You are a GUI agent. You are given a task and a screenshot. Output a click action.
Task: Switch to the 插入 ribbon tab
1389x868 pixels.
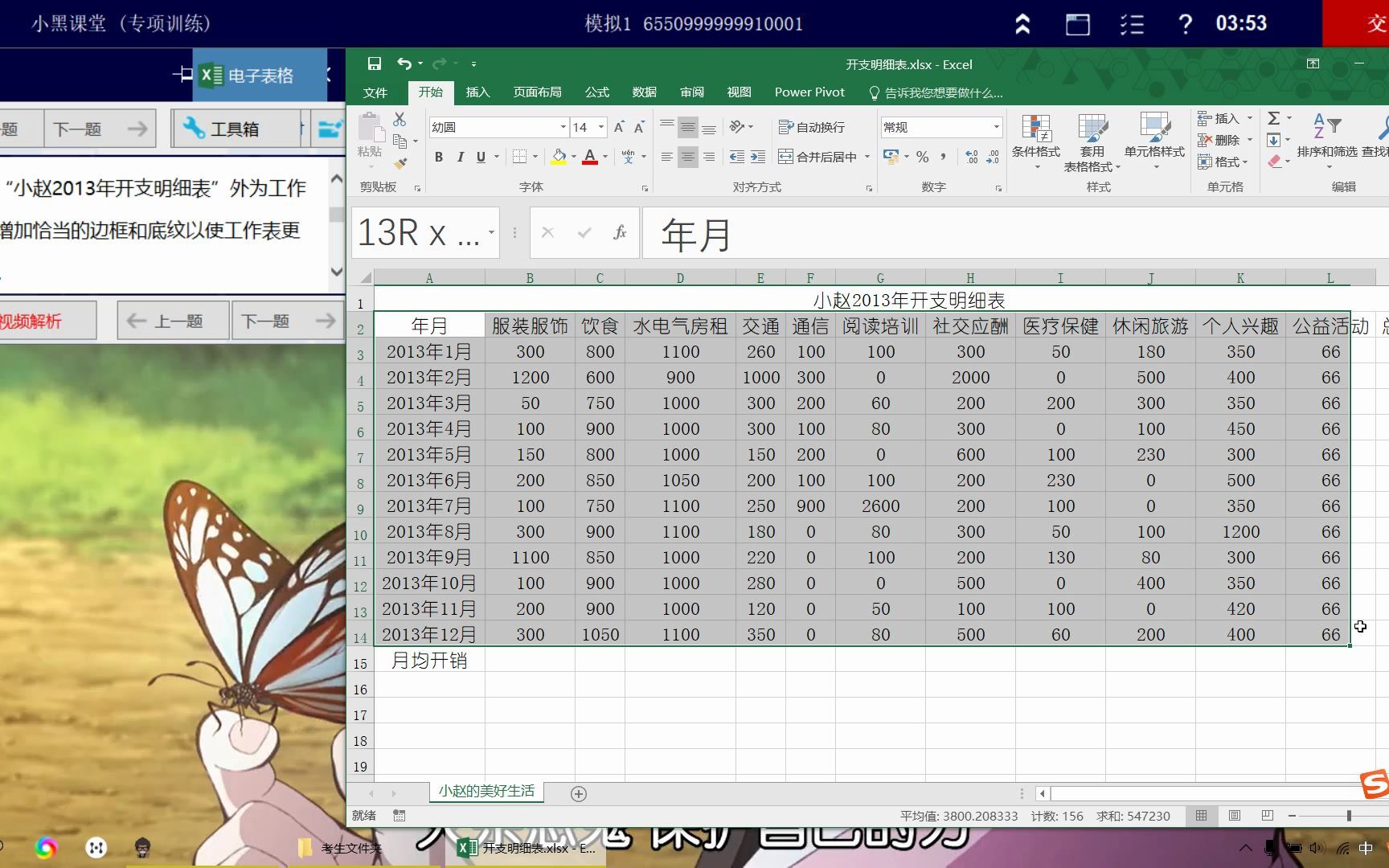477,92
